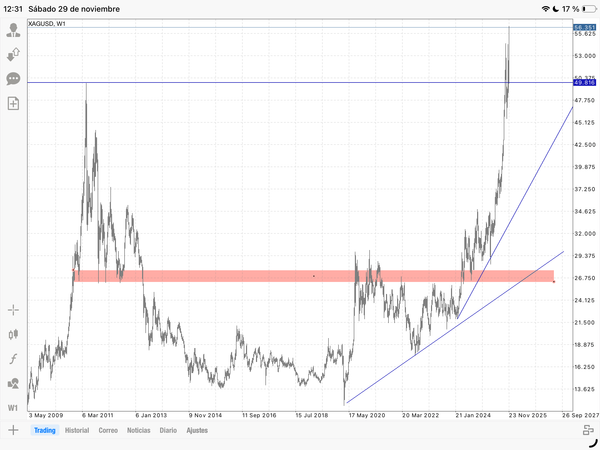Select the current price label at chart top

[584, 27]
